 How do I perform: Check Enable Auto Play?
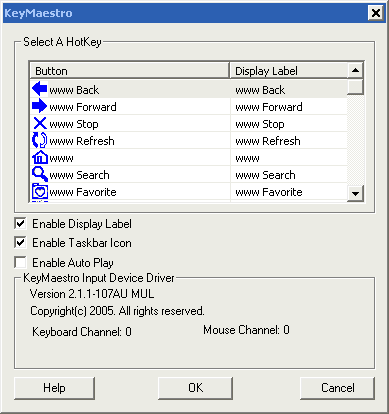(x=20, y=262)
